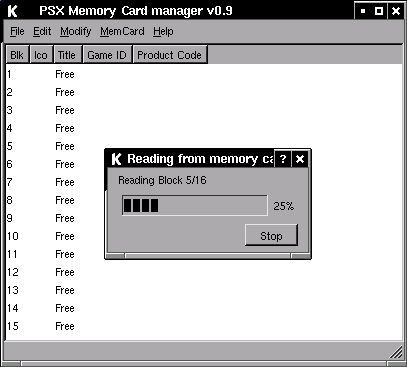Select block 9 Free row
The width and height of the screenshot is (407, 367).
(x=204, y=218)
